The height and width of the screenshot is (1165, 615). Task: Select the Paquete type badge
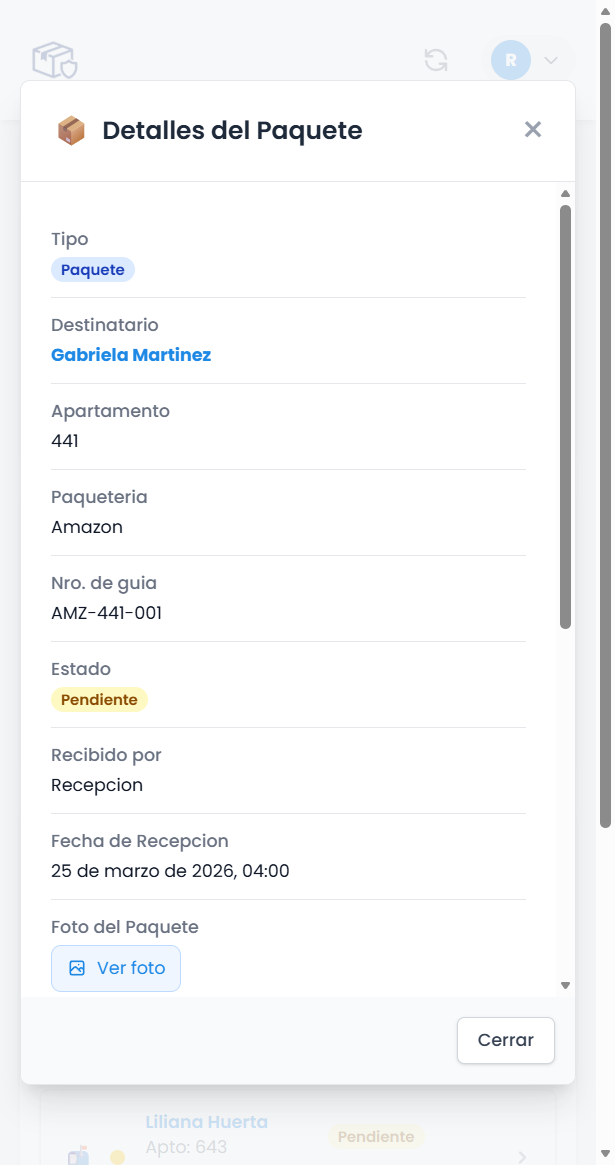(x=92, y=269)
